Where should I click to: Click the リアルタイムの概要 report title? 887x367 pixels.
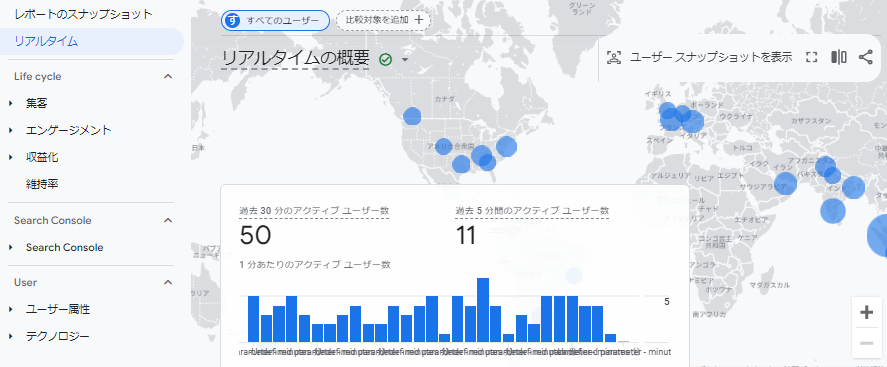295,59
